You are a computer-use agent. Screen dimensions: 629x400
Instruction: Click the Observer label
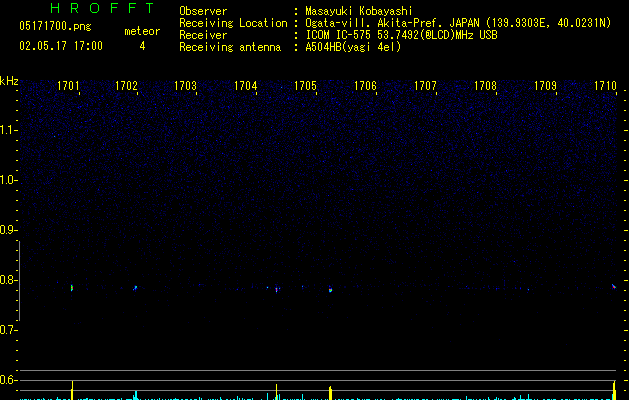click(203, 11)
